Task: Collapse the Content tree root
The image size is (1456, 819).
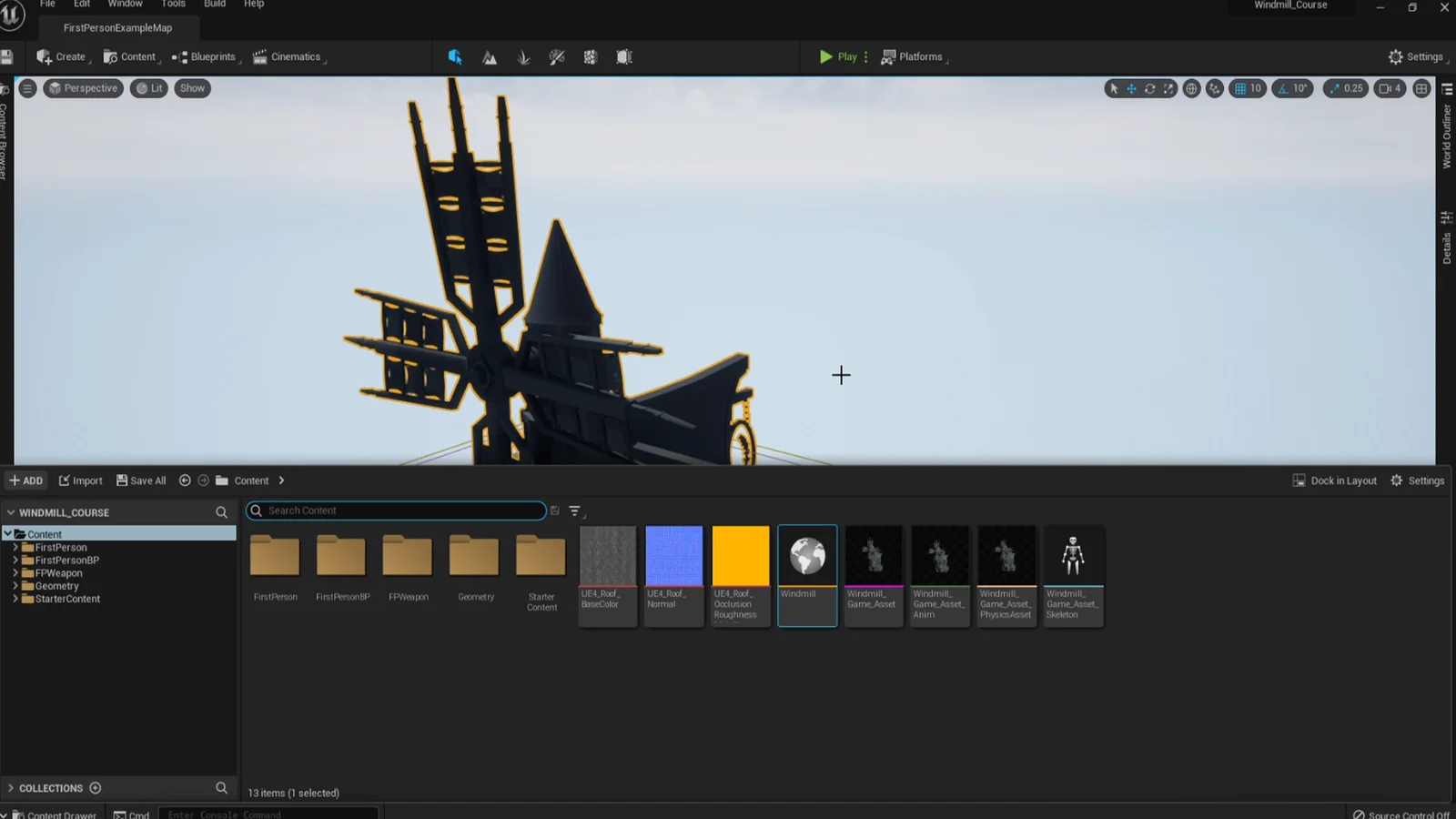Action: point(8,534)
